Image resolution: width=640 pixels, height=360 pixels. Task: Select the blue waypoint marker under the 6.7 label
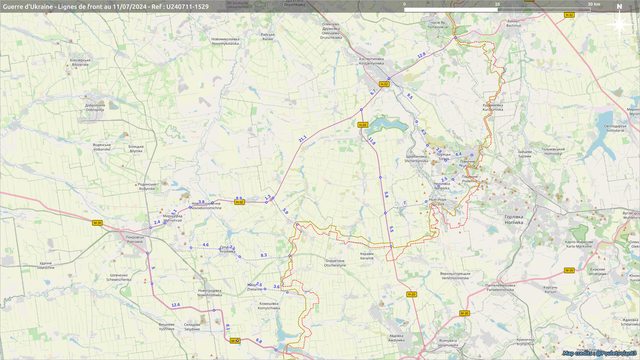[x=361, y=110]
